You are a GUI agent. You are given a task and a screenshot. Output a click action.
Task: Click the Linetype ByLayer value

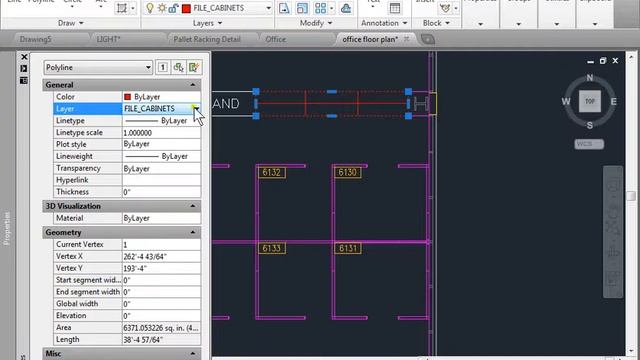[x=162, y=120]
